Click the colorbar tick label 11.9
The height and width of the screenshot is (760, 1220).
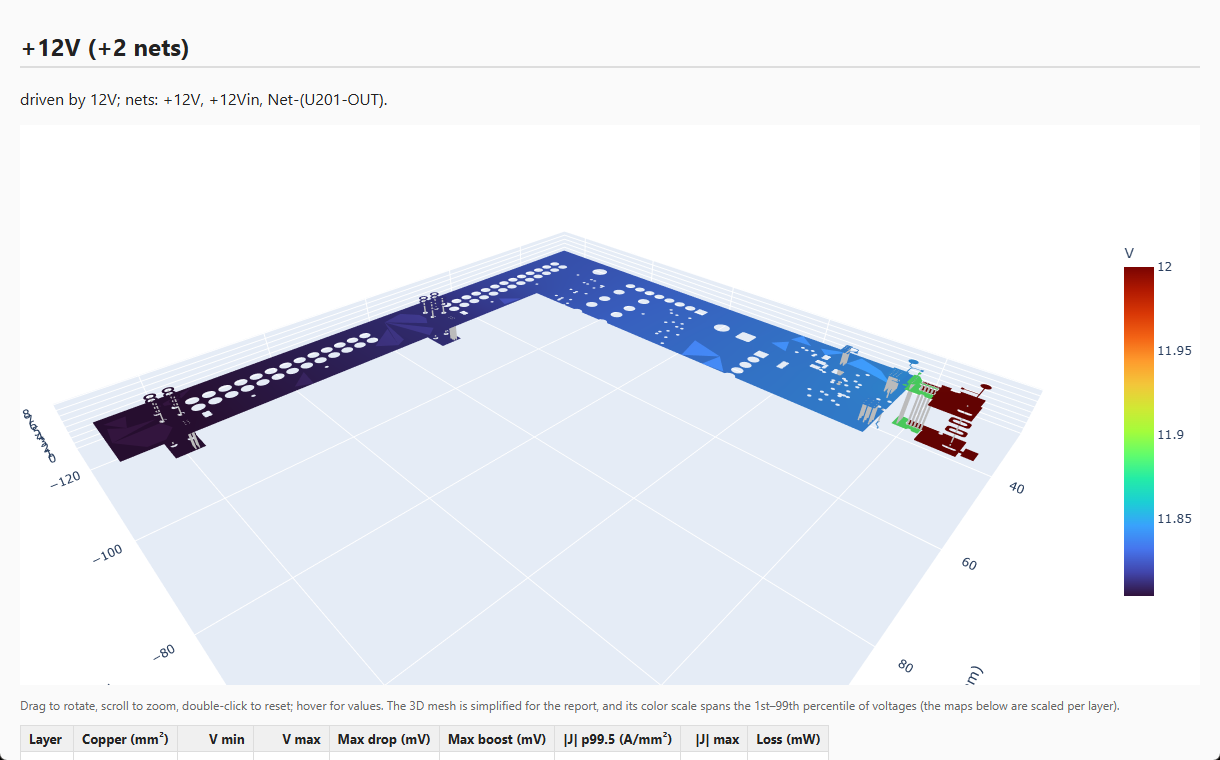click(x=1170, y=435)
